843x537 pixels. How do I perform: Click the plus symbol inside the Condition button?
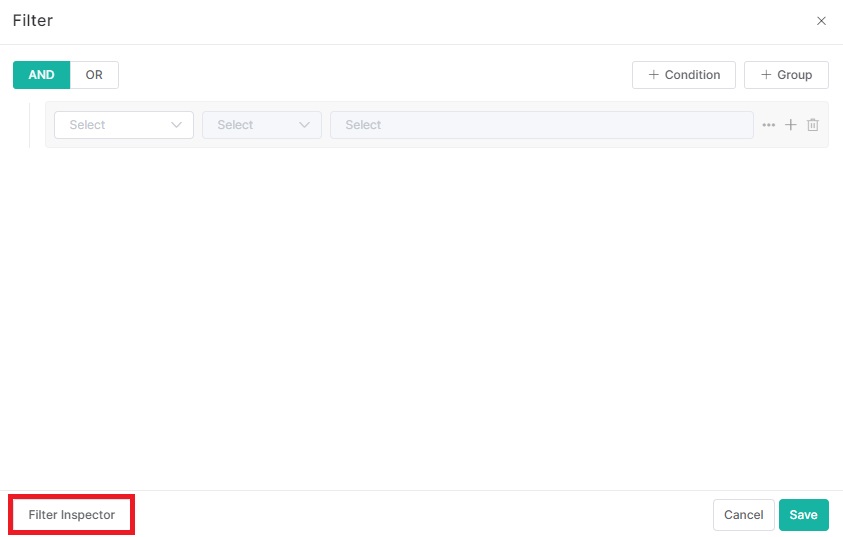654,75
